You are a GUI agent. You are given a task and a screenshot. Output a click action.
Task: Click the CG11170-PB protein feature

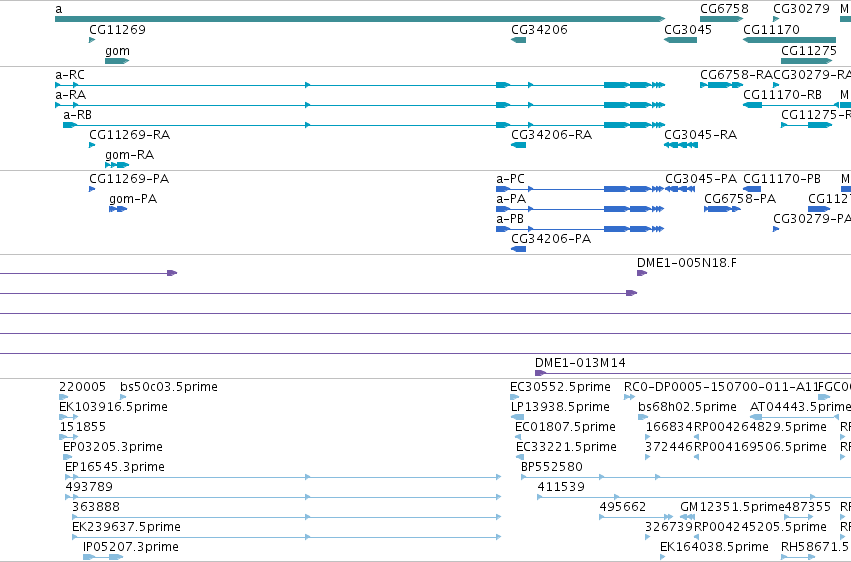[752, 189]
